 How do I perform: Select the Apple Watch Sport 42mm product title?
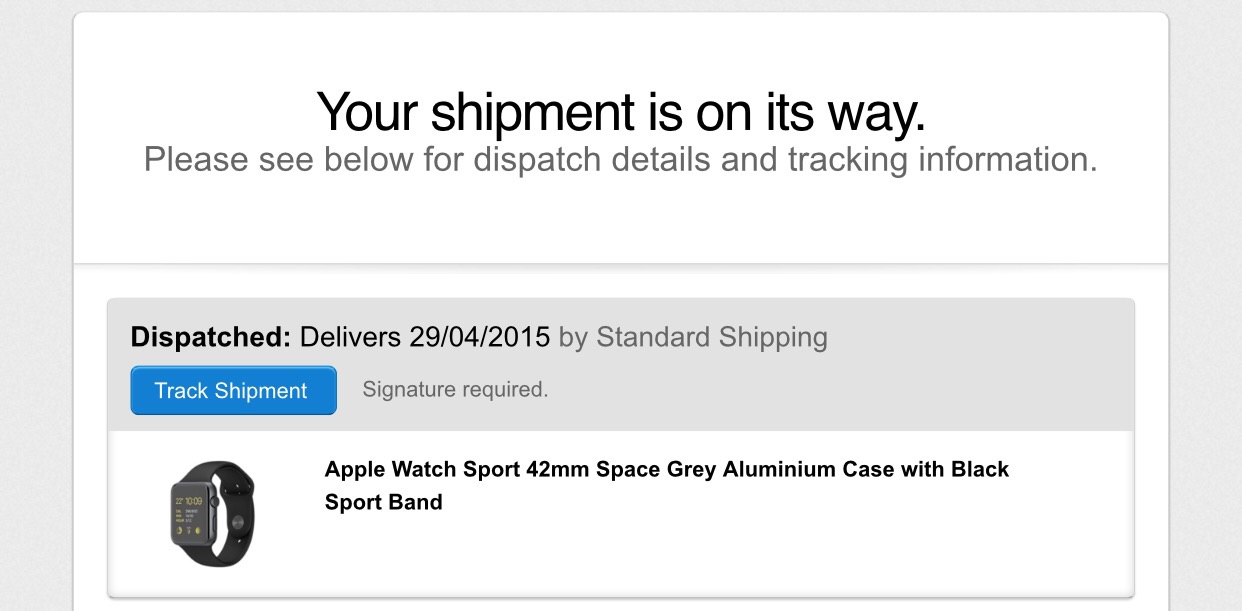tap(667, 486)
